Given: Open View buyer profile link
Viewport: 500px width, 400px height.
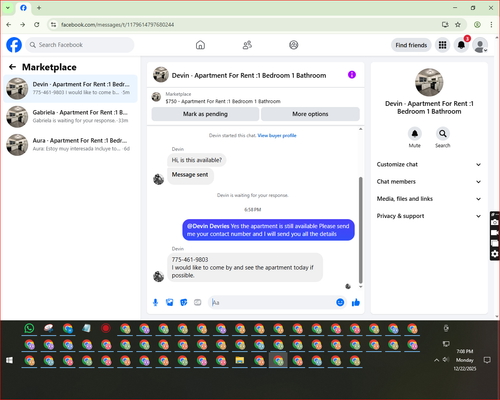Looking at the screenshot, I should 277,135.
